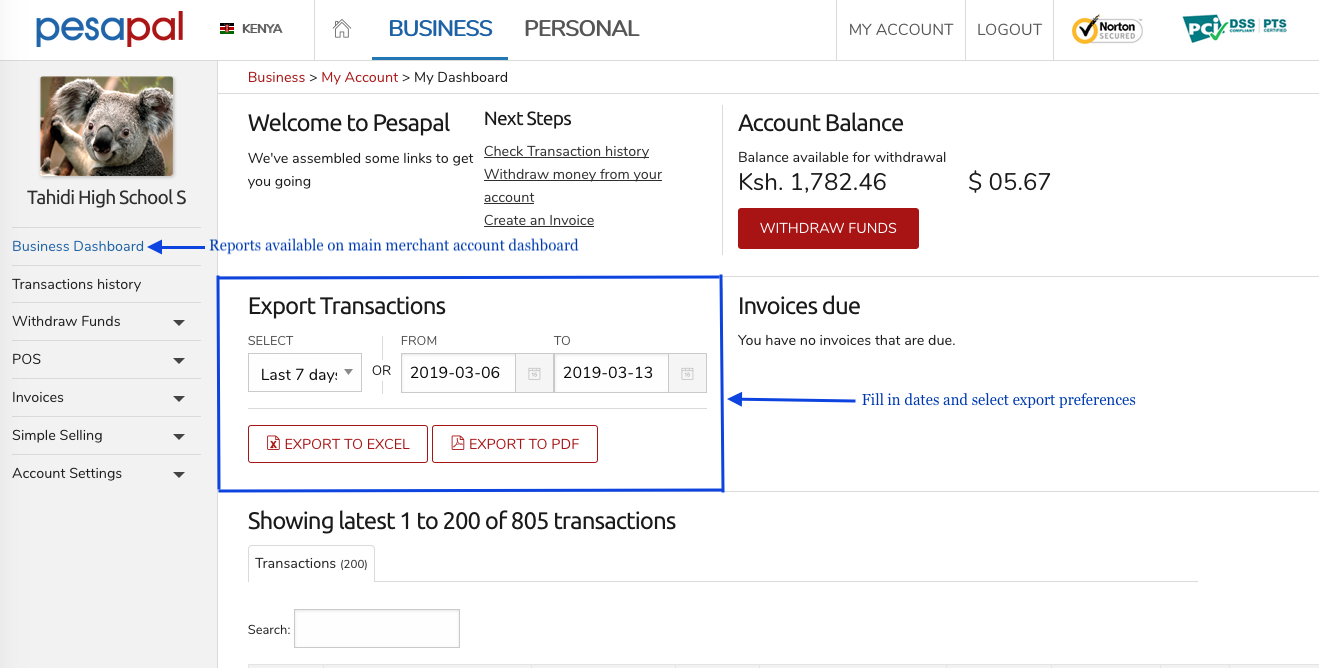Click the Invoices due heading

pos(799,306)
